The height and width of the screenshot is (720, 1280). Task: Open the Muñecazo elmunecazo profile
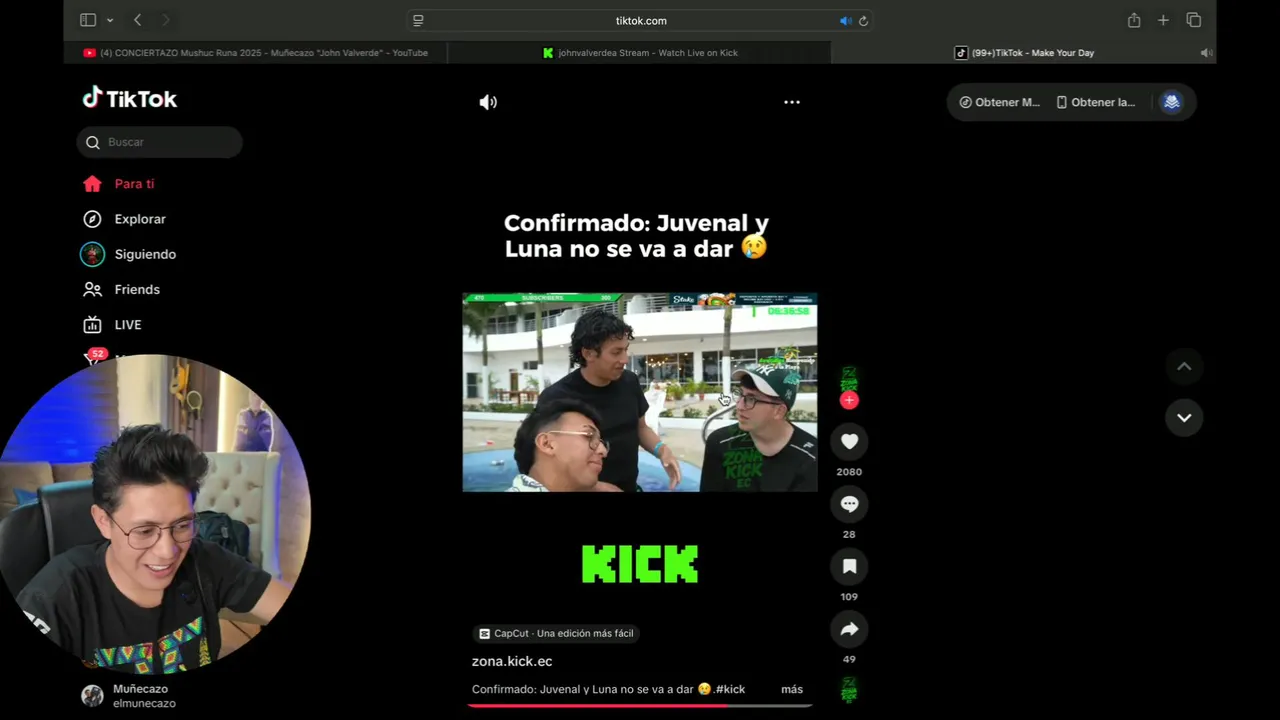coord(130,696)
